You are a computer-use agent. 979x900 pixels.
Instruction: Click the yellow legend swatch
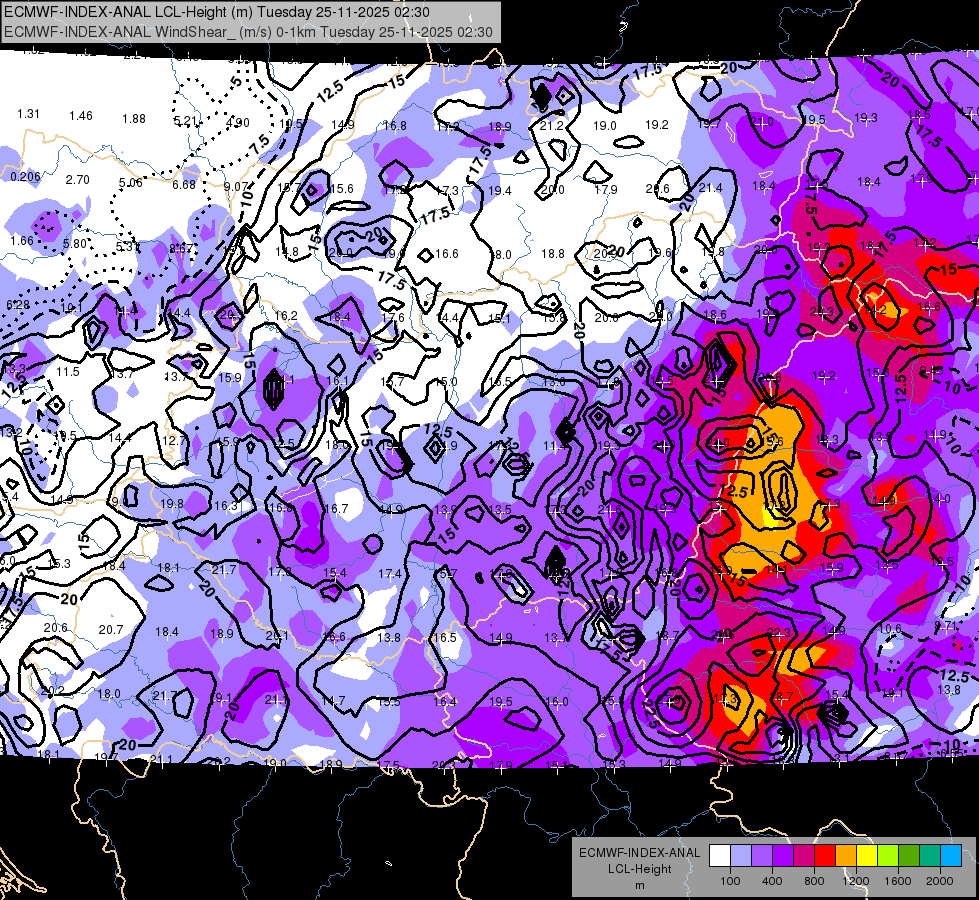tap(867, 855)
